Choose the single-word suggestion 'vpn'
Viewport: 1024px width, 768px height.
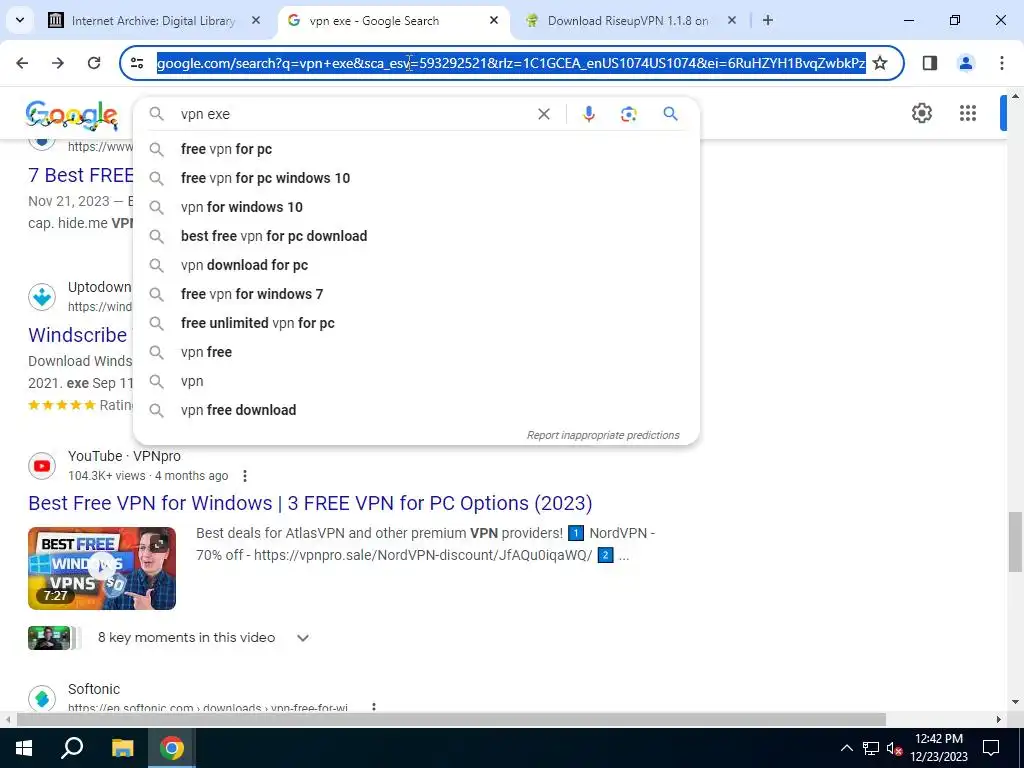(x=416, y=381)
